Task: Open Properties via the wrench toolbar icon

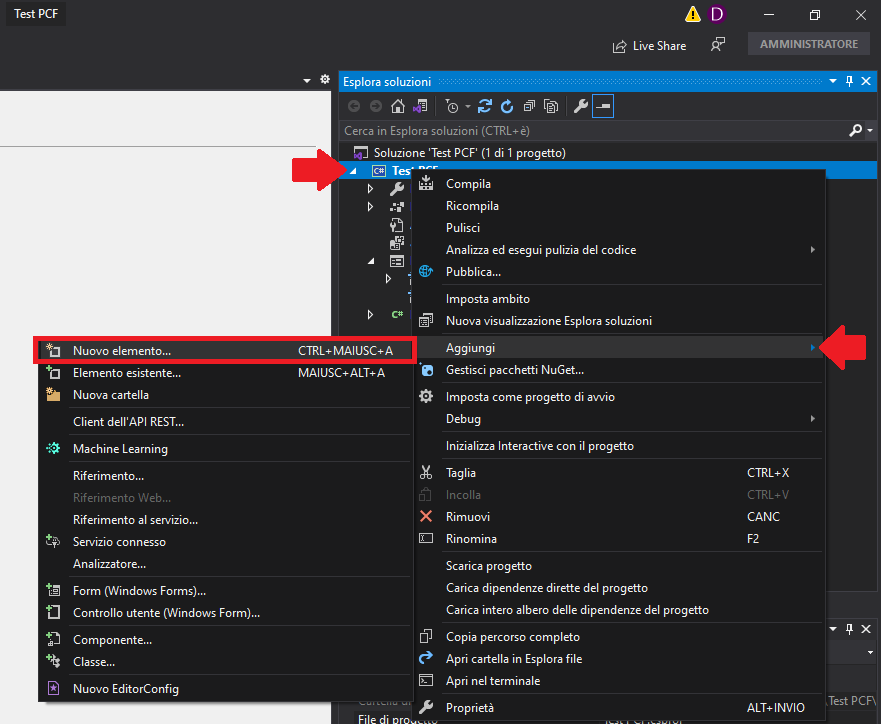Action: point(580,106)
